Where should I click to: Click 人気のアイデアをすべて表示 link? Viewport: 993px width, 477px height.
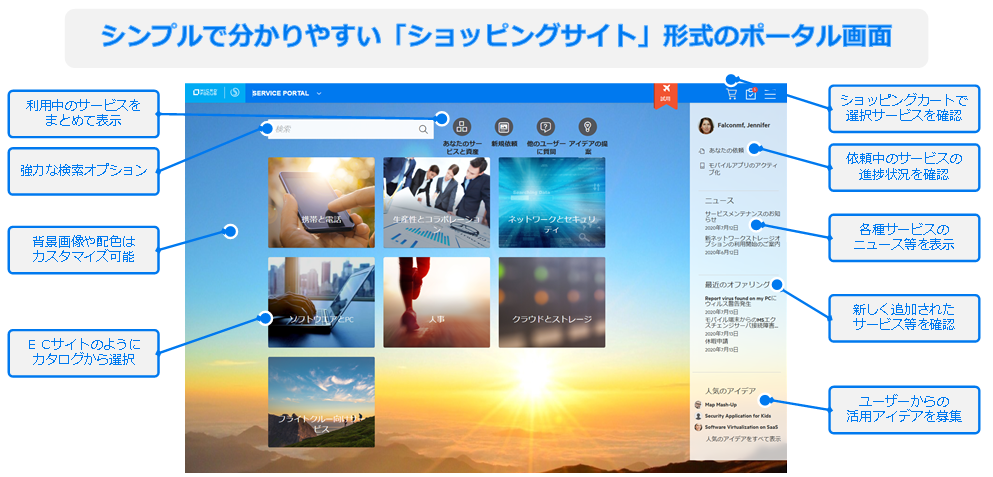tap(743, 439)
